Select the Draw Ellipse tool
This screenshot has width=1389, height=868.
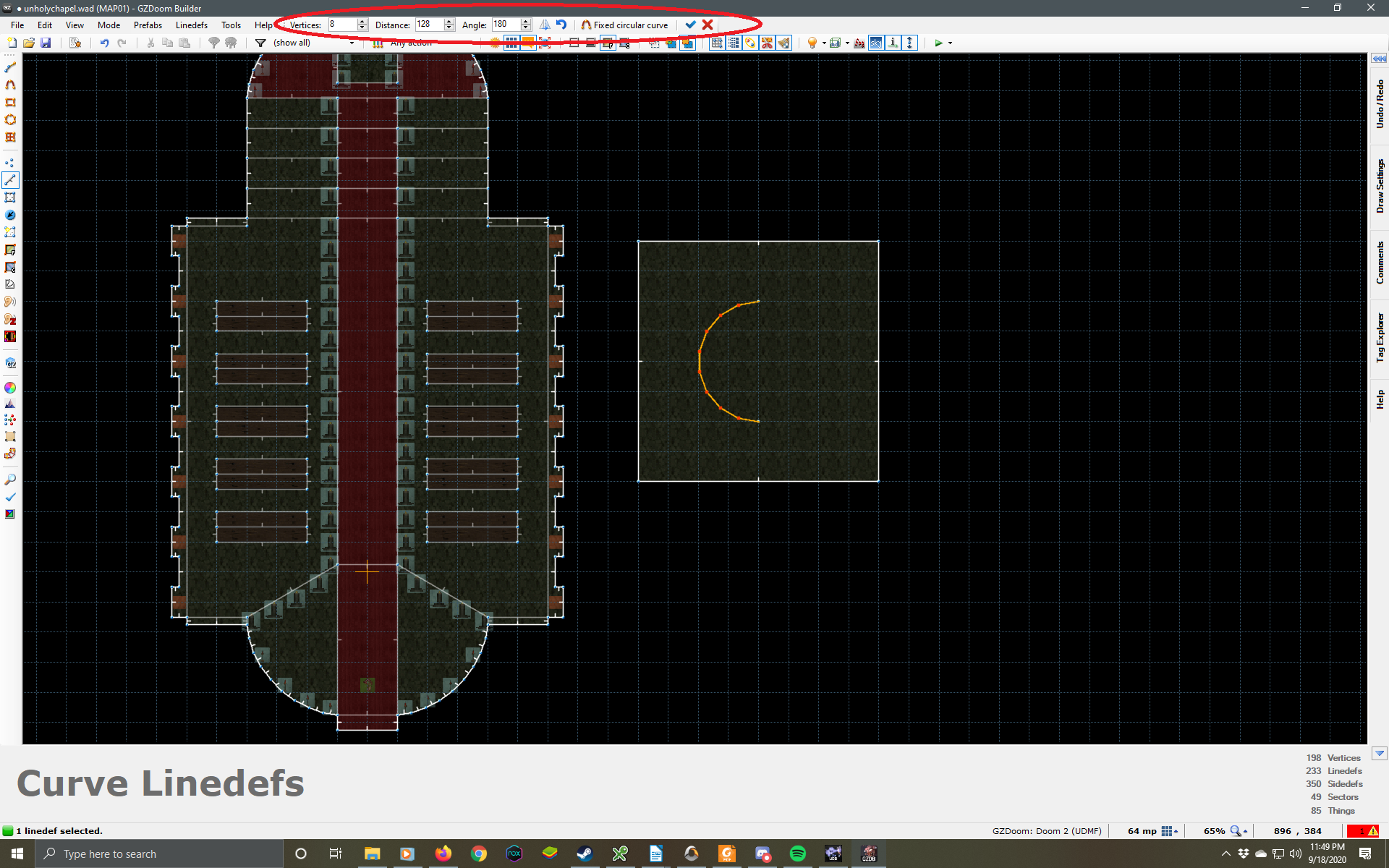pyautogui.click(x=10, y=119)
